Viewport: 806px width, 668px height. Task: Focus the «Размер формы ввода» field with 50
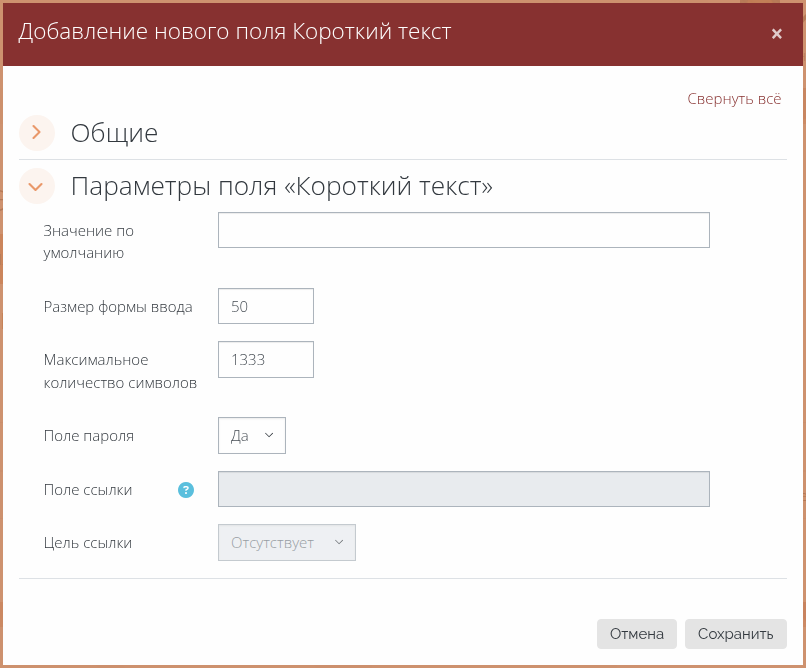pos(266,307)
